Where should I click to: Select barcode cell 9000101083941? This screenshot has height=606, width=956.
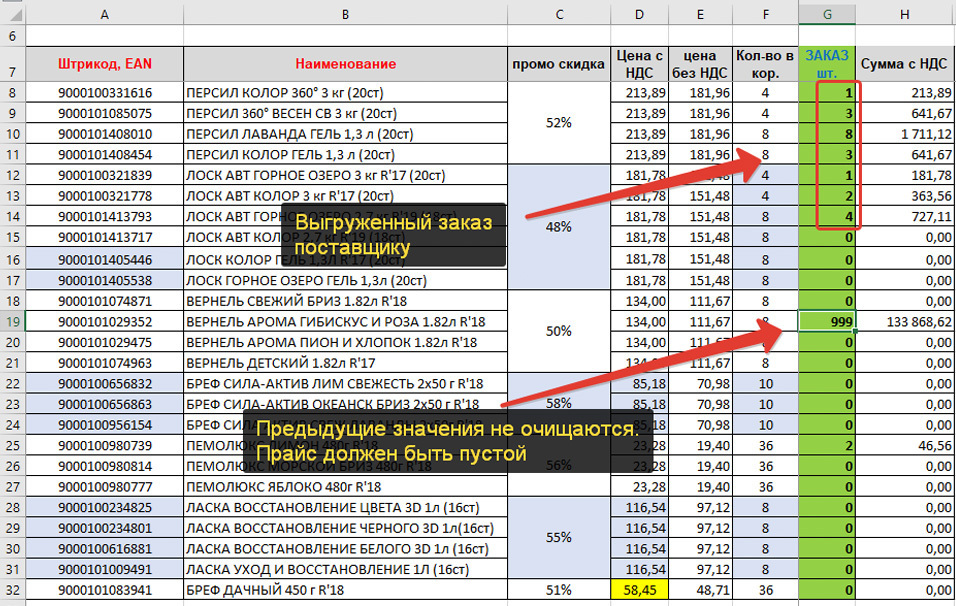tap(104, 590)
